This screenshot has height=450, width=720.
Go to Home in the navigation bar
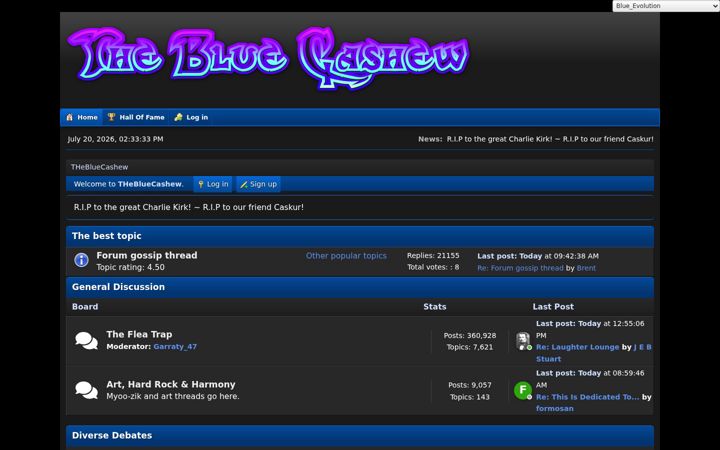(82, 118)
